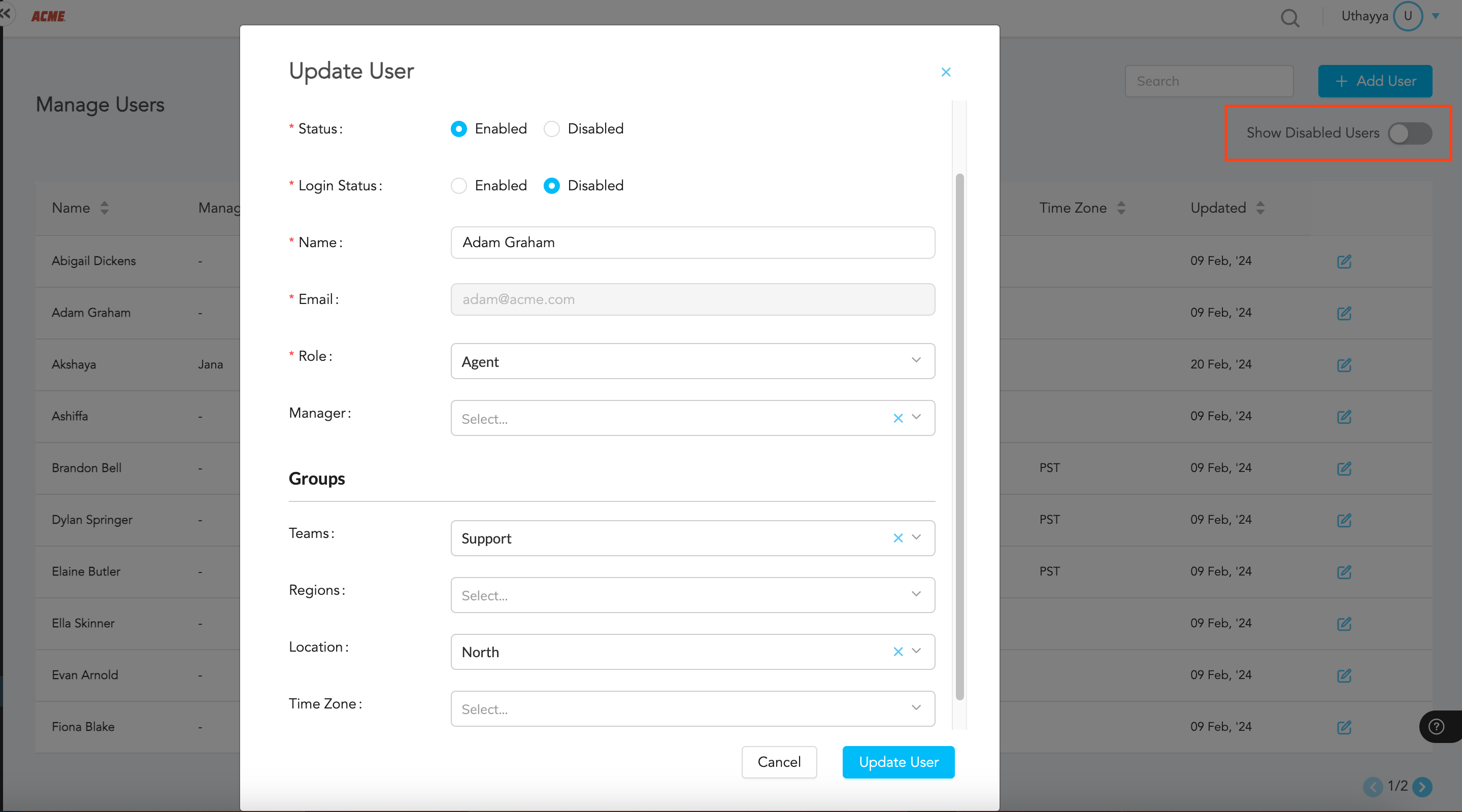Open the help question mark widget

[x=1437, y=726]
